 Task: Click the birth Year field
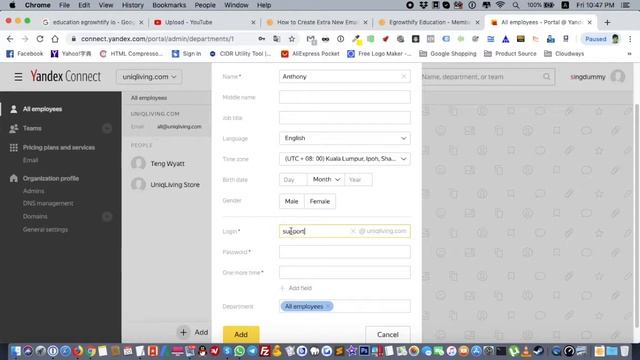pyautogui.click(x=358, y=180)
